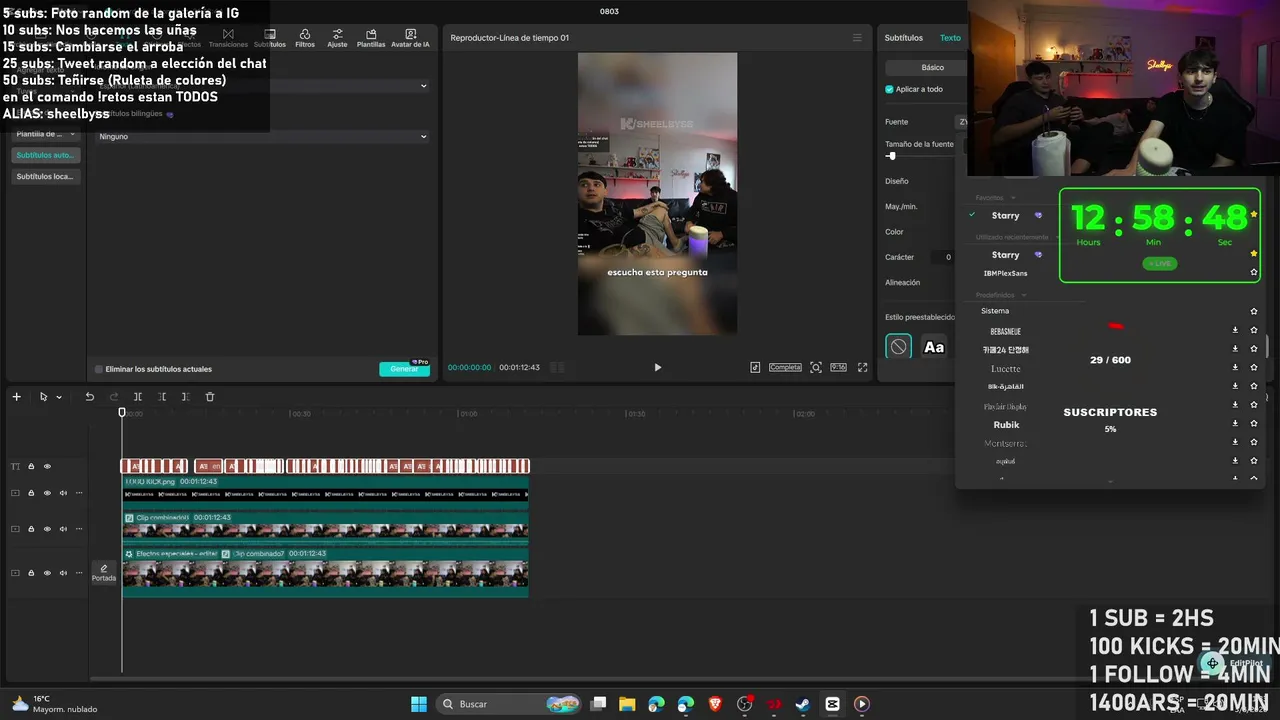Toggle Eliminar los subtítulos actuales option
This screenshot has height=720, width=1280.
coord(99,369)
